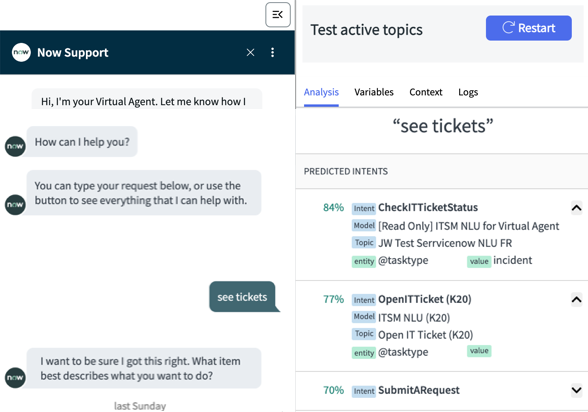Click the 'ITSM NLU (K20)' model name
Screen dimensions: 588x412
click(414, 318)
